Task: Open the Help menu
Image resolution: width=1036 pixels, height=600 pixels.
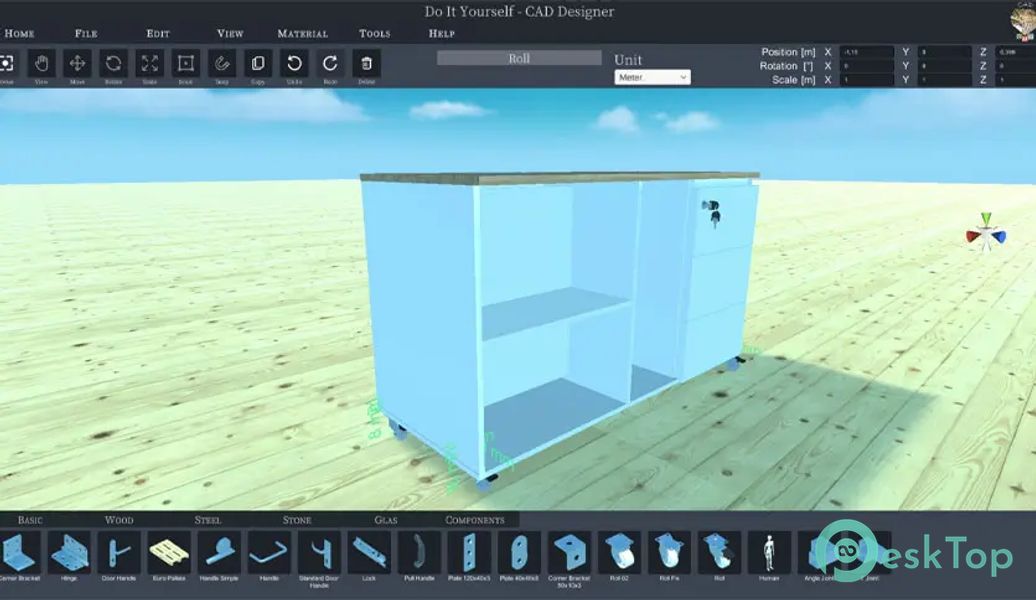Action: (441, 33)
